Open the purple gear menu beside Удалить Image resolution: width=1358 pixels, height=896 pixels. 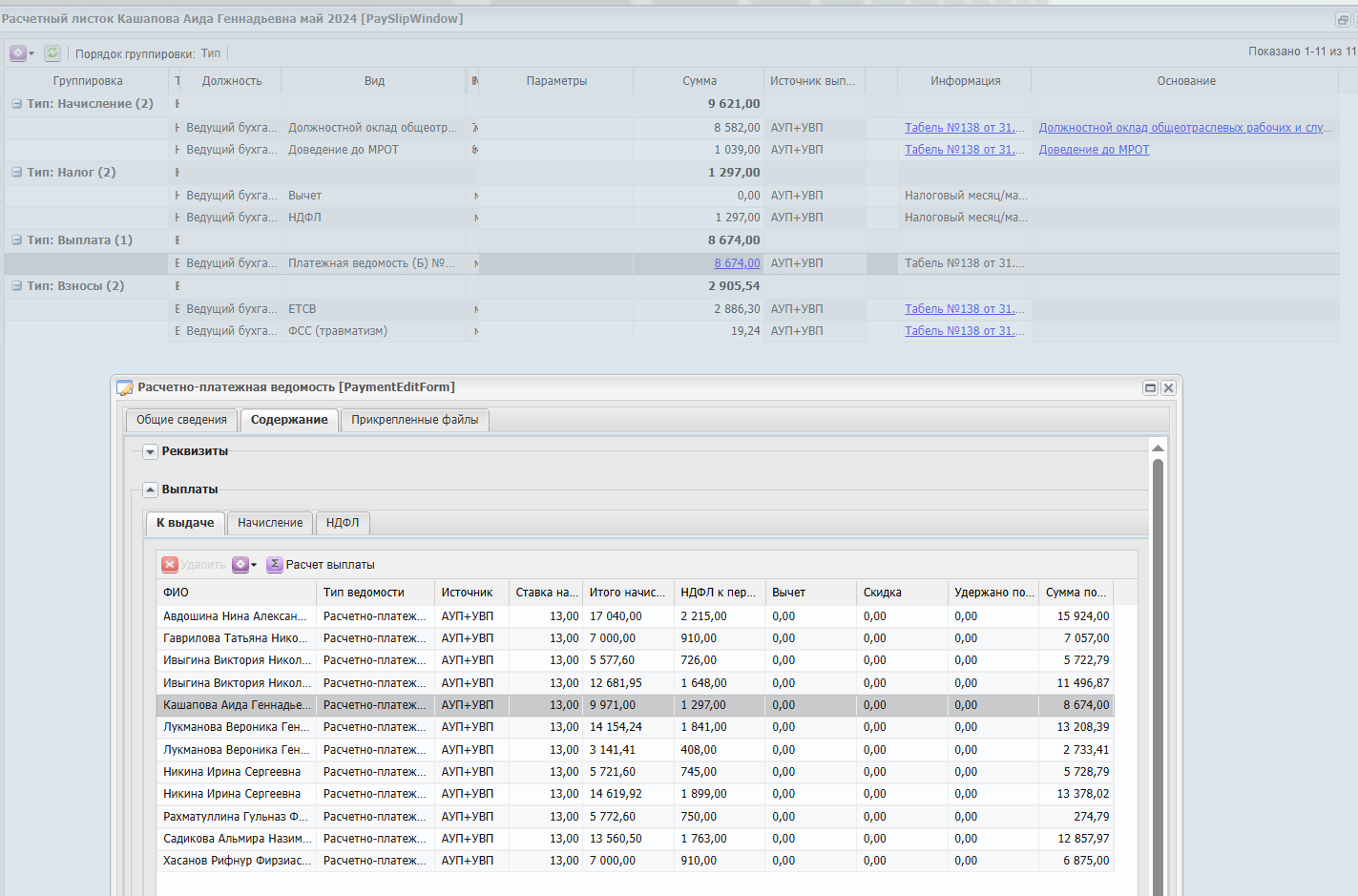click(x=243, y=565)
